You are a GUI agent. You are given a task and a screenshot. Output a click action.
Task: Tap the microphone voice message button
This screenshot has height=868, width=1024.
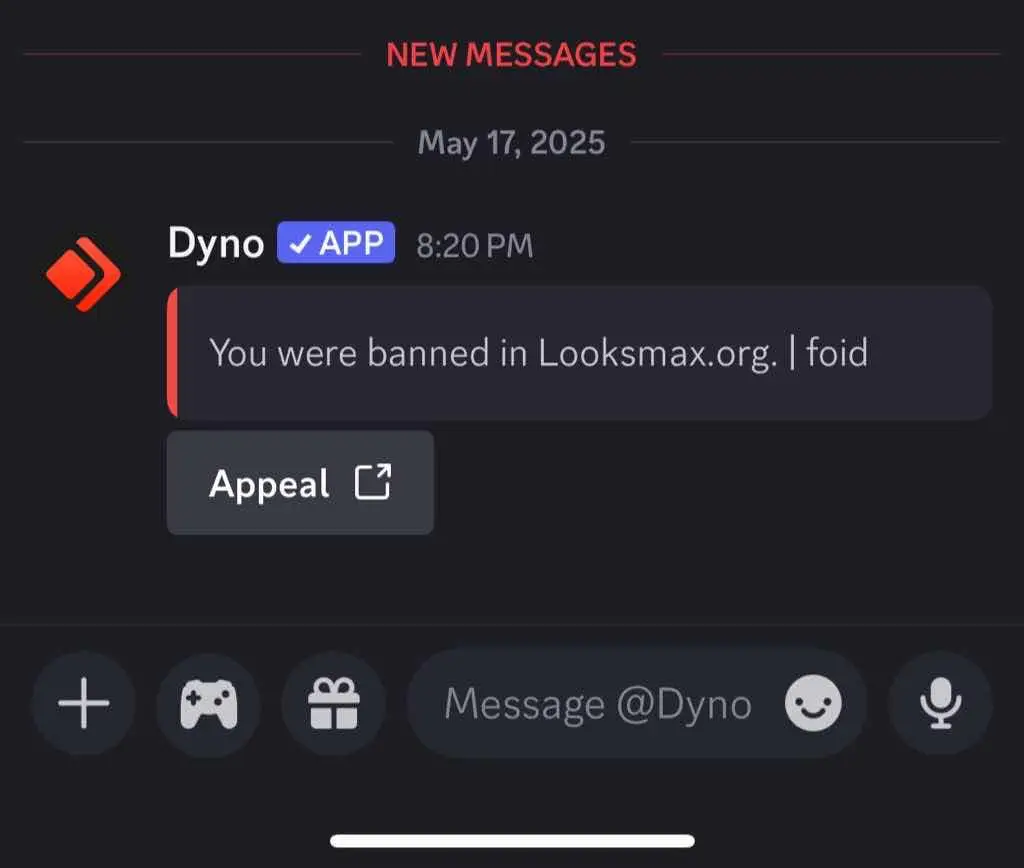(940, 703)
